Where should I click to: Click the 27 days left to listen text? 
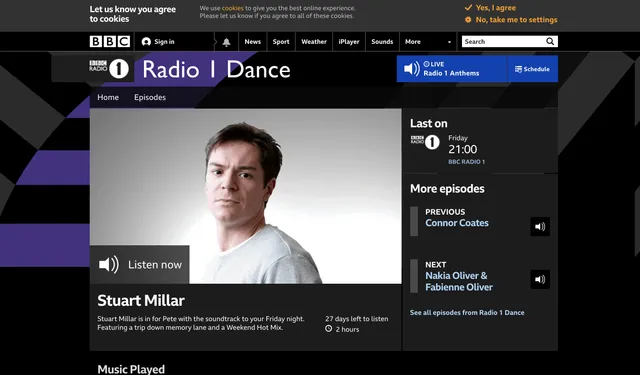pos(357,319)
